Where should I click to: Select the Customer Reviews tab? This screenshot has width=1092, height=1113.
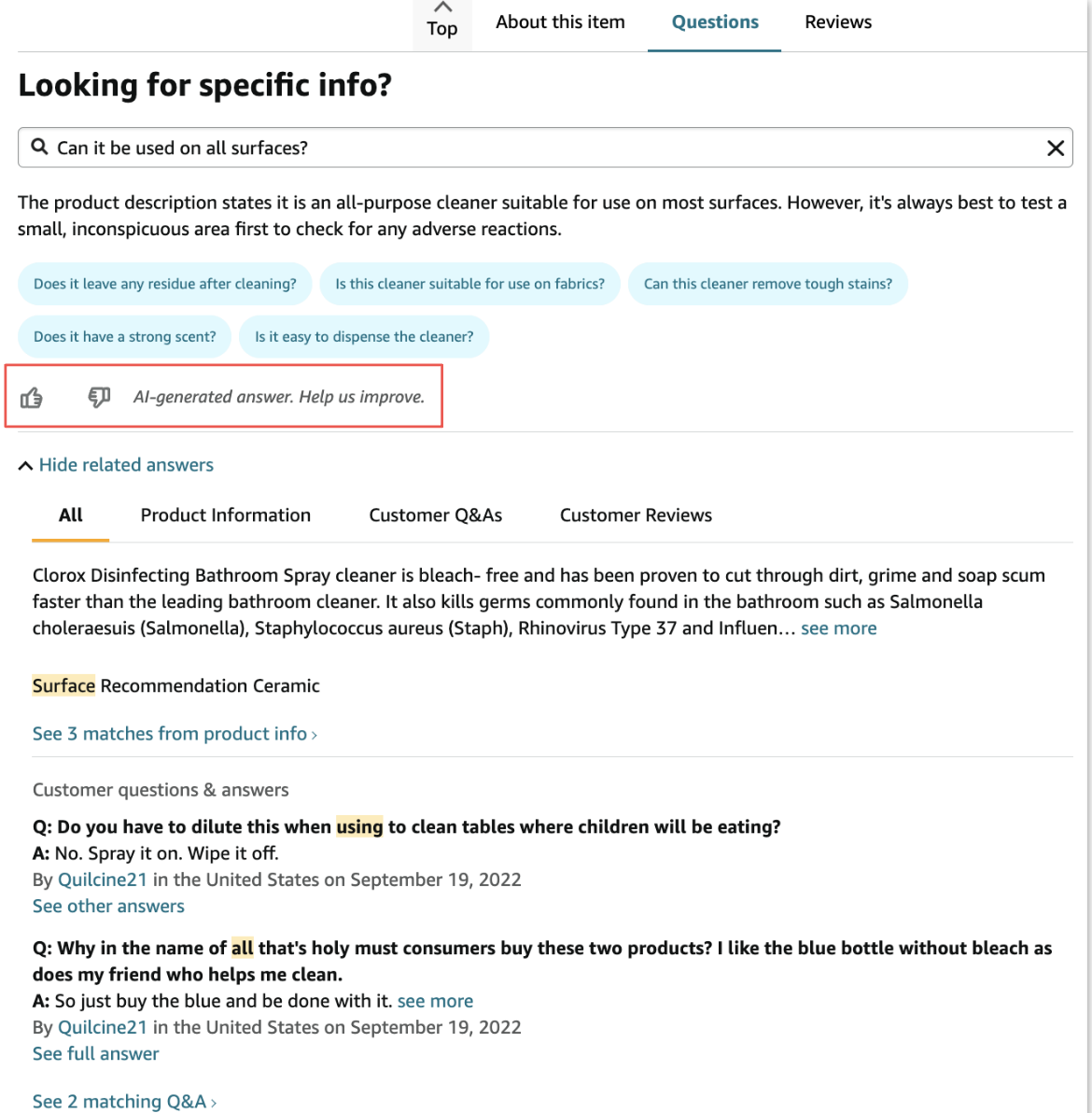(x=636, y=515)
